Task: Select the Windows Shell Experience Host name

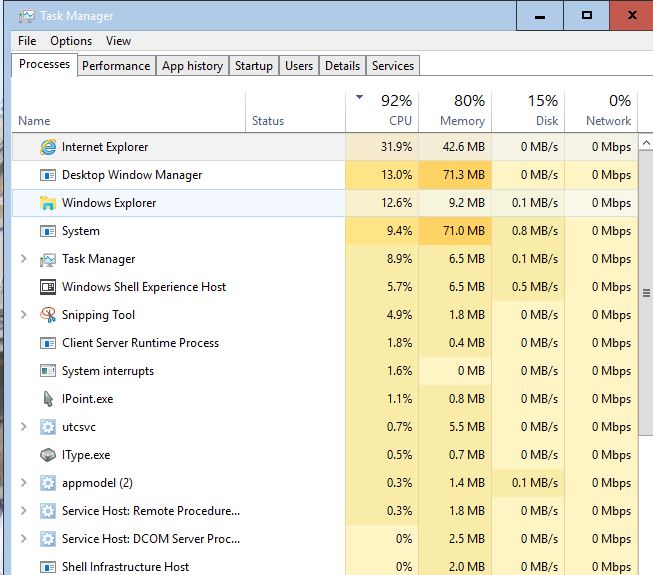Action: tap(144, 287)
